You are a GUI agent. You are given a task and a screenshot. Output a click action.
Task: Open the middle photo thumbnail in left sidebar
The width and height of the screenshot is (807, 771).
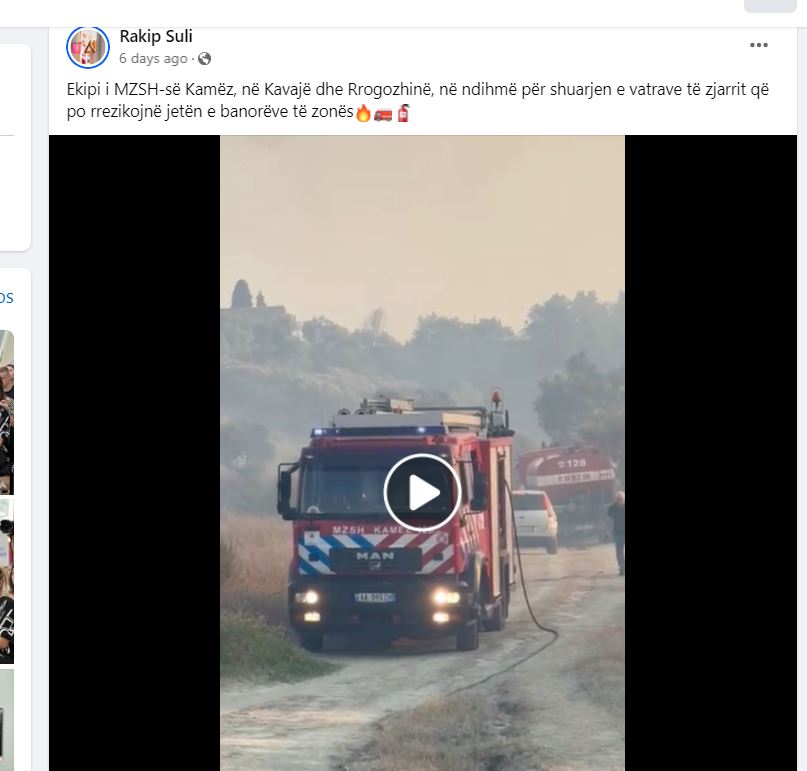pyautogui.click(x=7, y=580)
